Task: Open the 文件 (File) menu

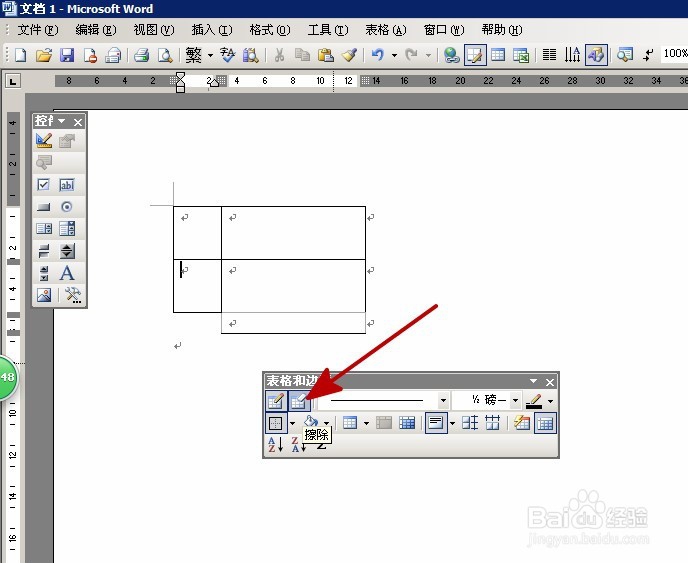Action: [x=38, y=30]
